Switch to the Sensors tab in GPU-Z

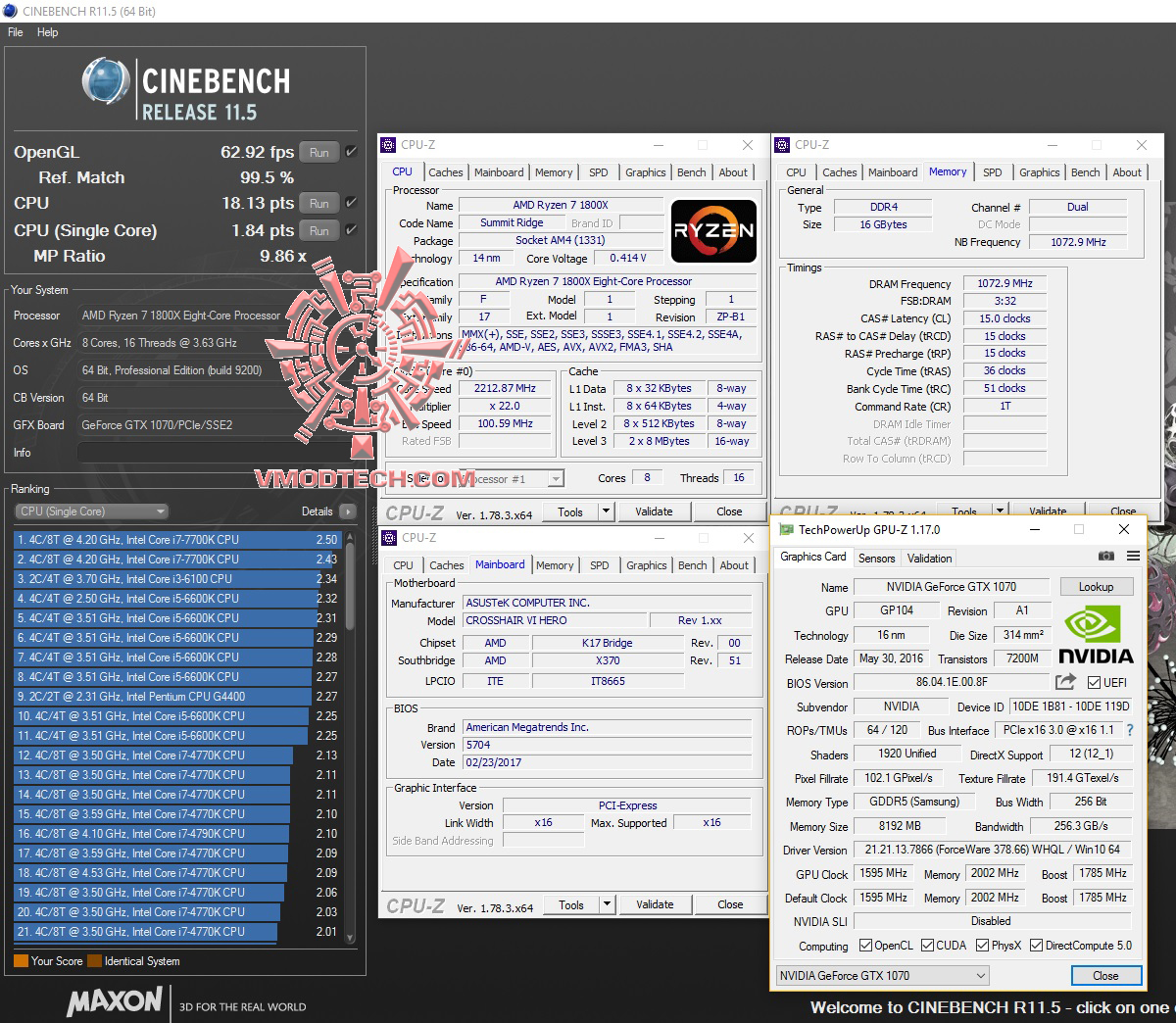[x=876, y=558]
